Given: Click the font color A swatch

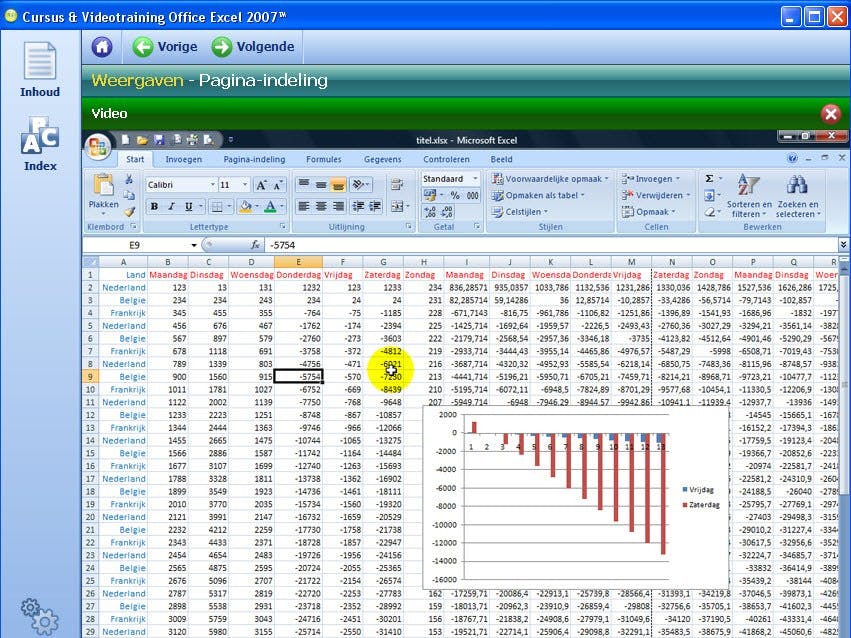Looking at the screenshot, I should [x=270, y=207].
